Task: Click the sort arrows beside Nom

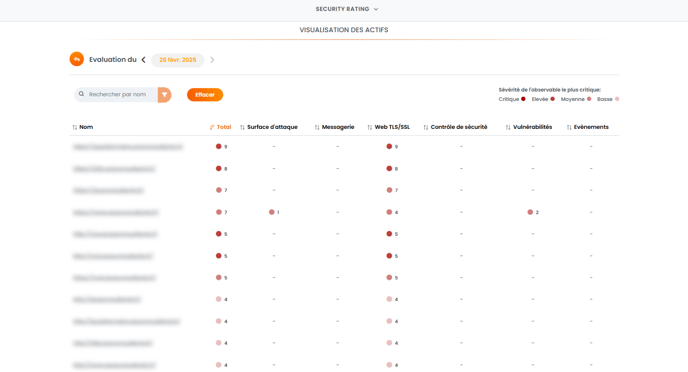Action: point(75,127)
